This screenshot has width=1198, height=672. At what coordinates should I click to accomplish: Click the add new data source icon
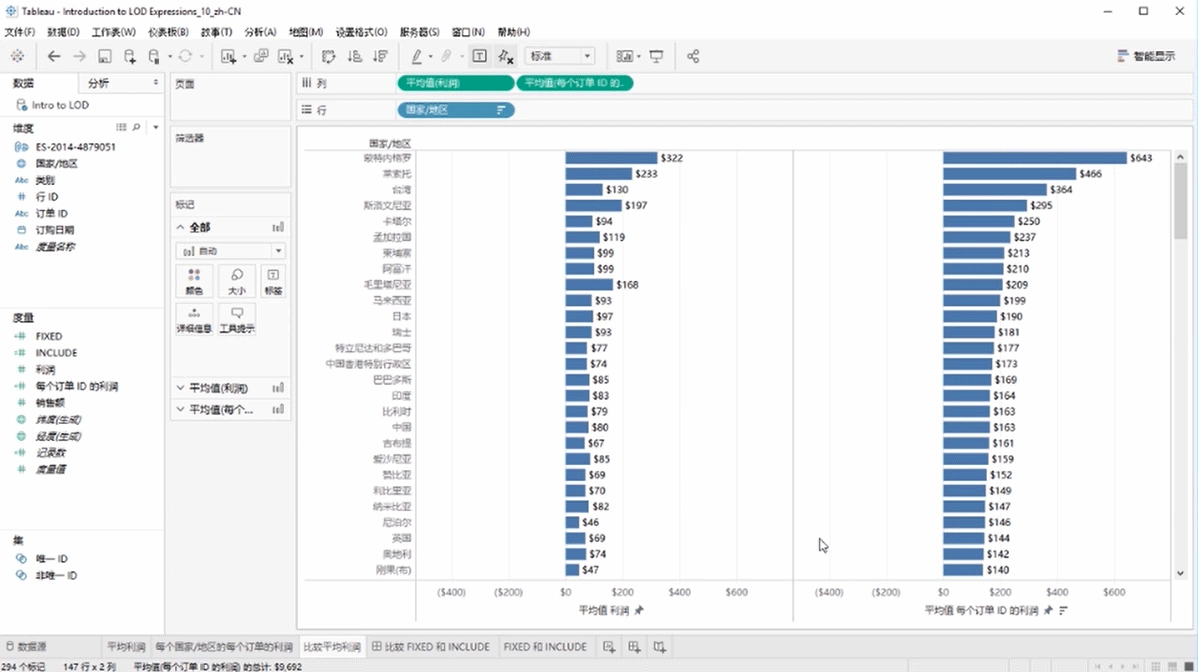click(x=129, y=57)
